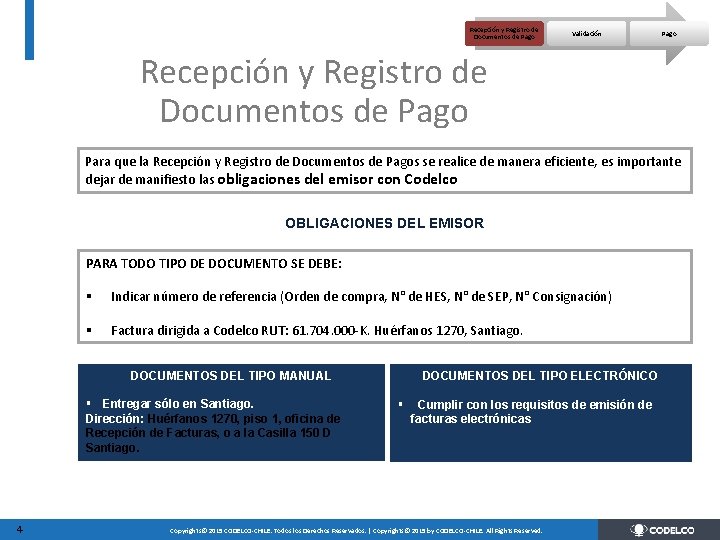
Task: Click the copyright notice in the footer
Action: click(356, 530)
